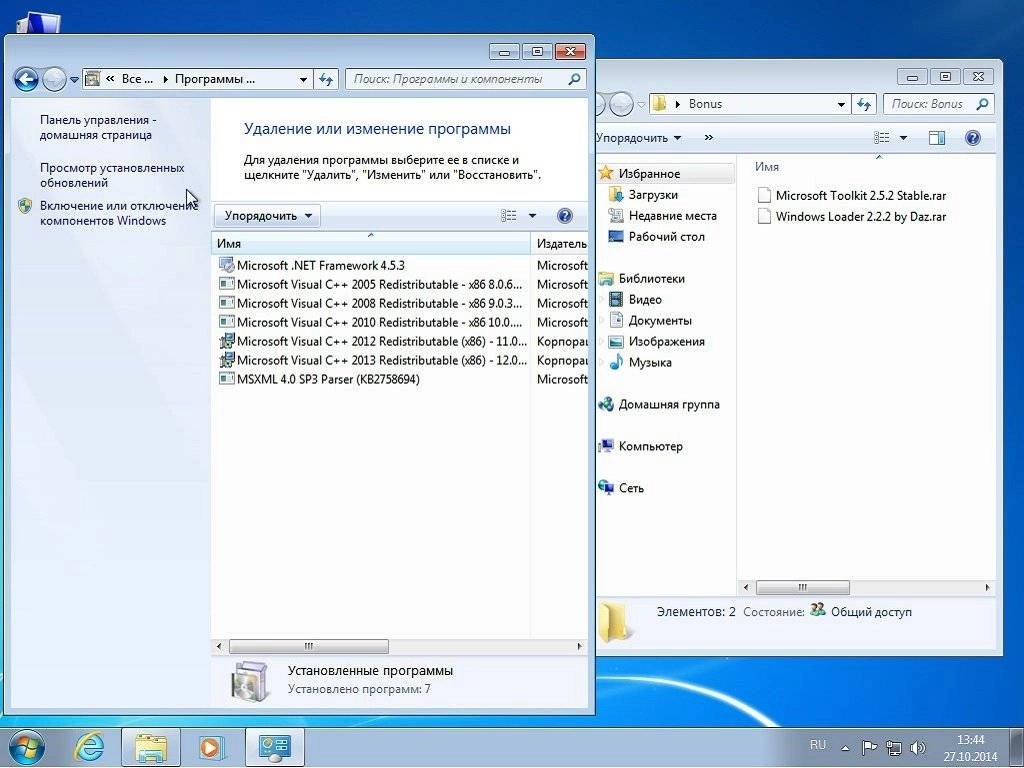The height and width of the screenshot is (768, 1024).
Task: Open Панель управления домашняя страница link
Action: (98, 127)
